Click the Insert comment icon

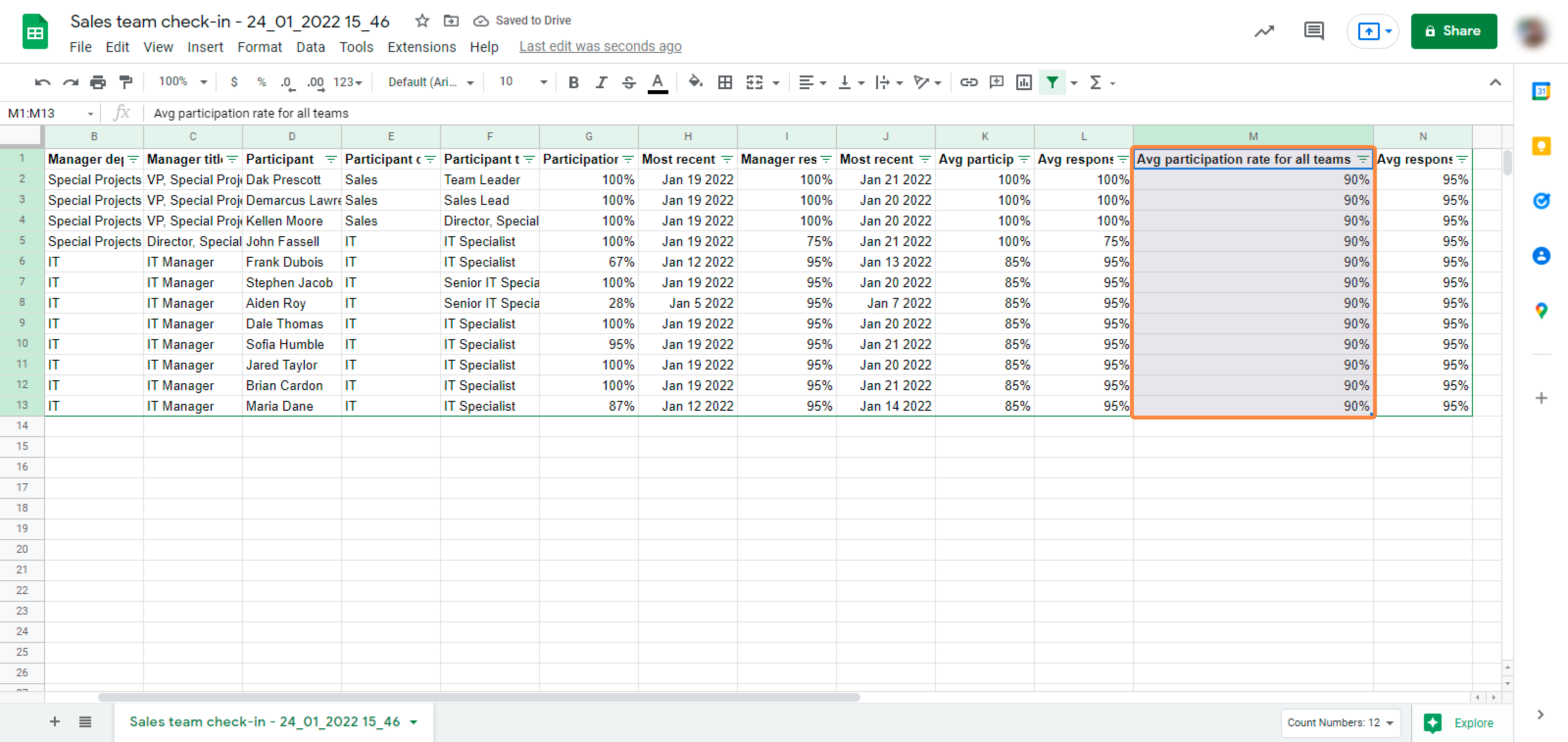click(x=997, y=82)
